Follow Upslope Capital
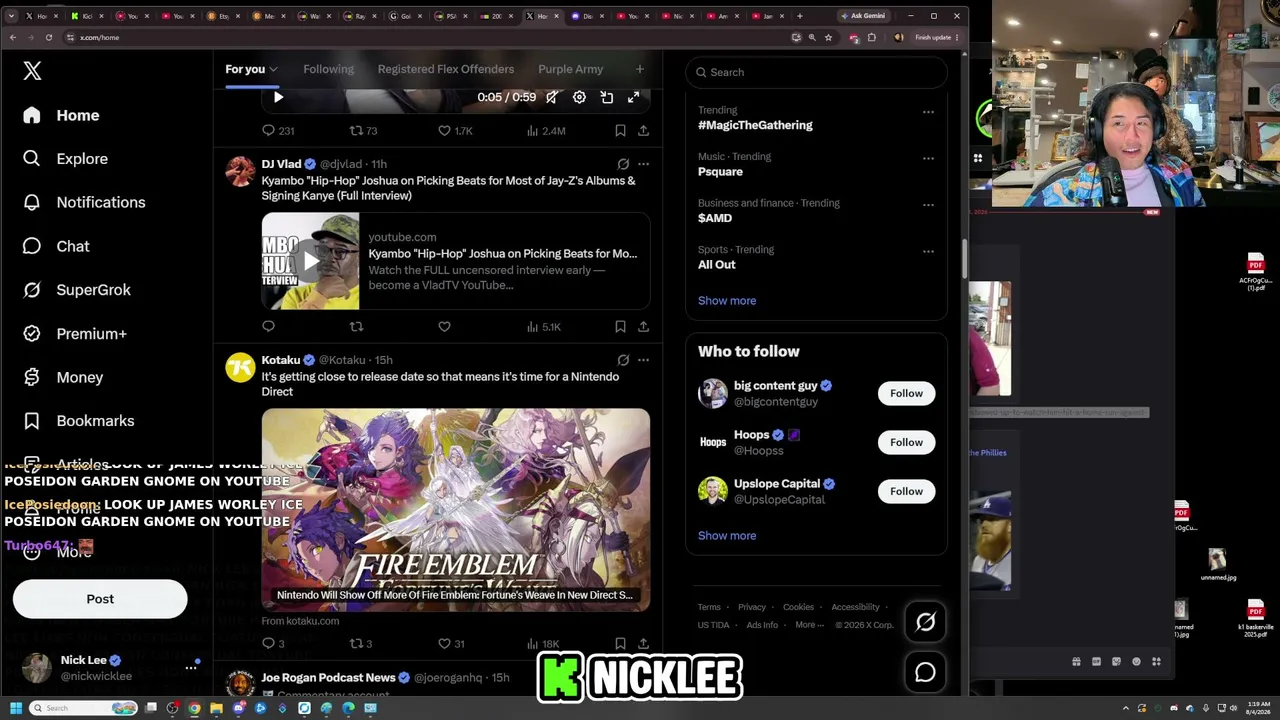The image size is (1280, 720). coord(906,491)
